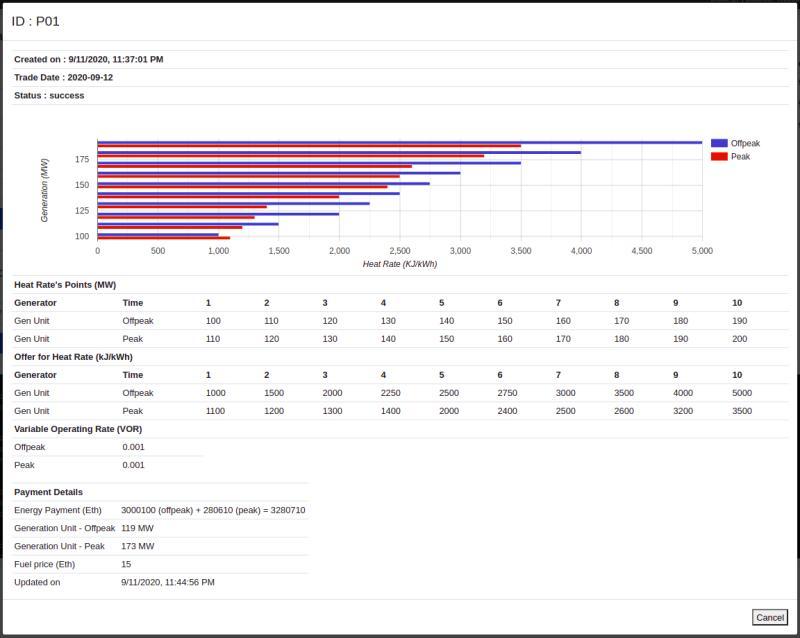
Task: Click '175' tick label on y-axis
Action: click(x=82, y=159)
